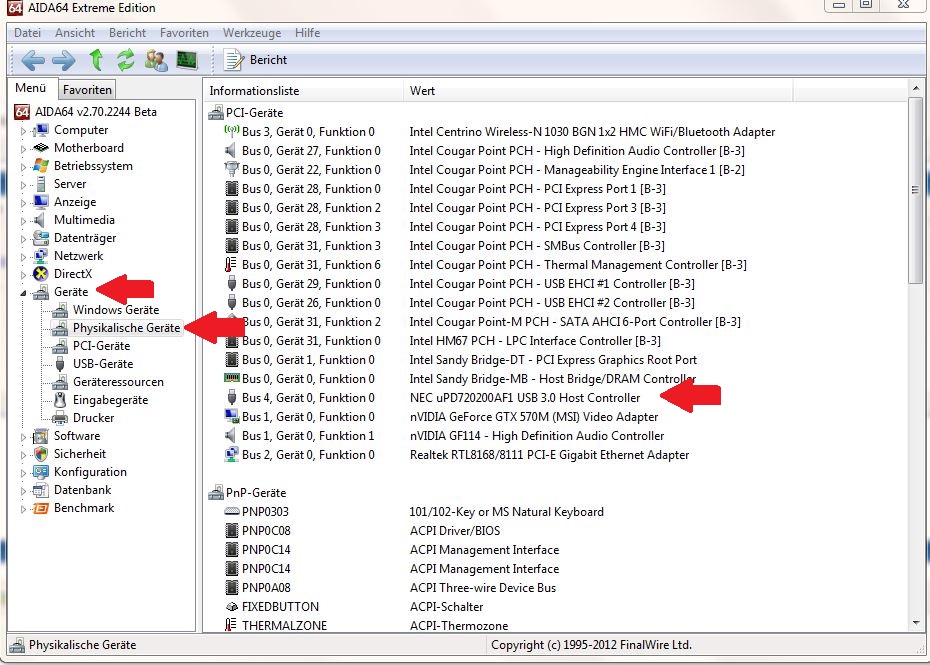Select PCI-Geräte in the tree
Viewport: 930px width, 665px height.
coord(101,346)
